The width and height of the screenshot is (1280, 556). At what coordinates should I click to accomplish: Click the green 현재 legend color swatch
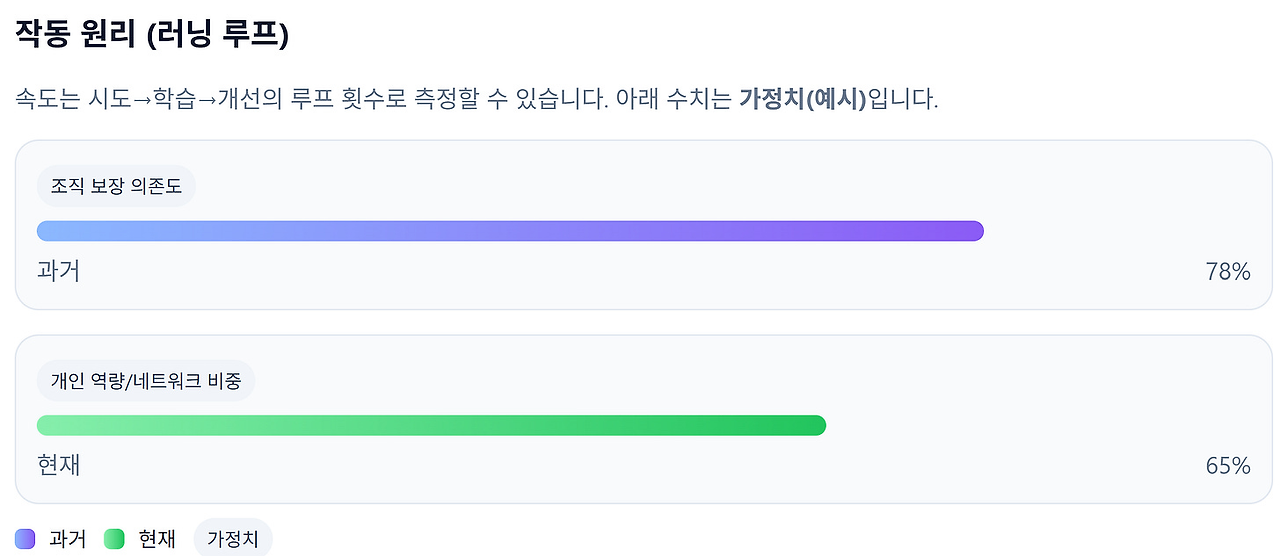(115, 539)
